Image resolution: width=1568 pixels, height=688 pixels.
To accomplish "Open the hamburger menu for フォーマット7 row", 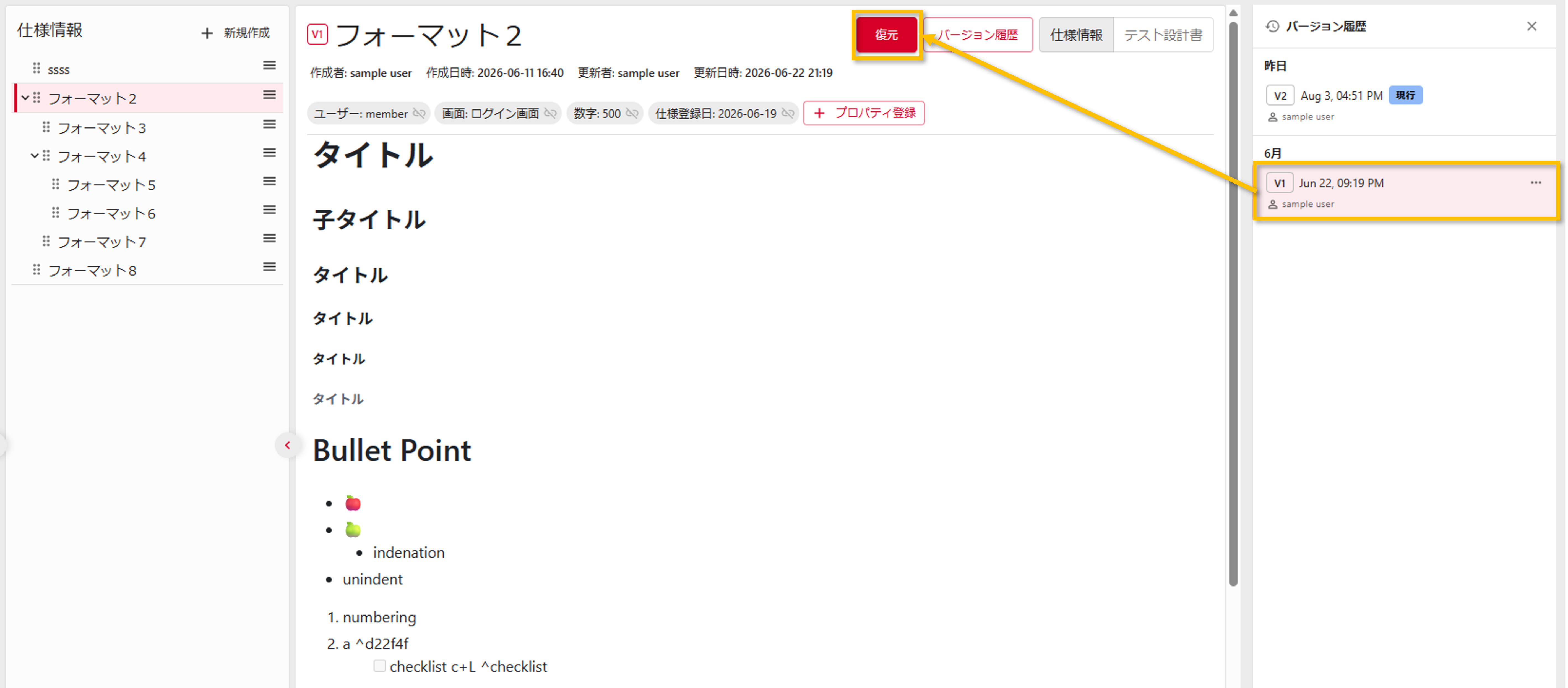I will (269, 239).
